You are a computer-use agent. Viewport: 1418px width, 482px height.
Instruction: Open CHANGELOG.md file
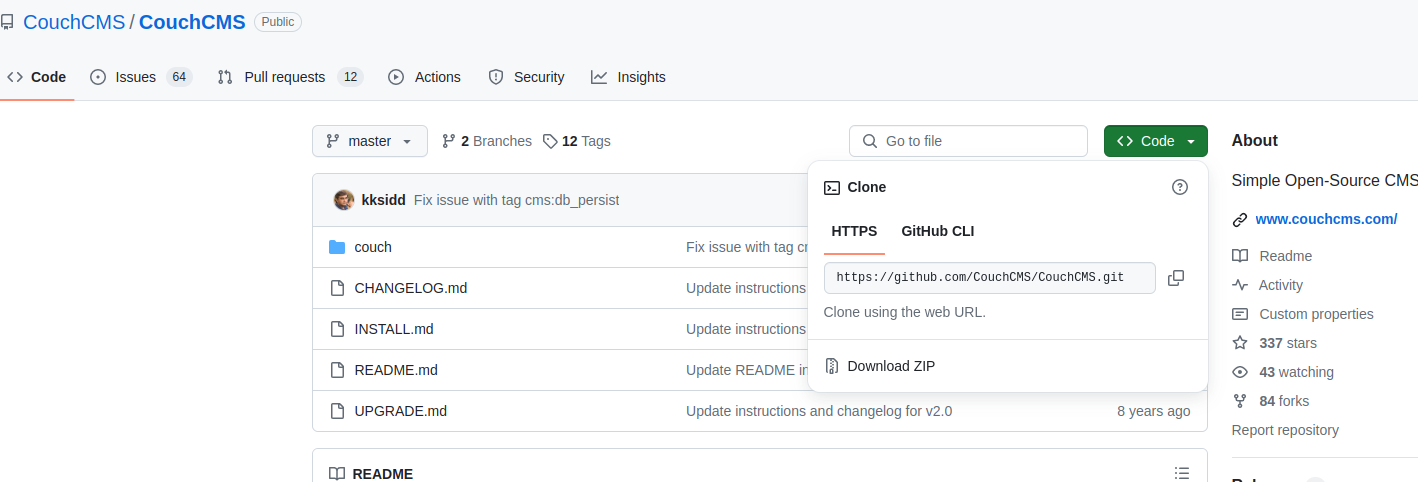click(x=411, y=288)
